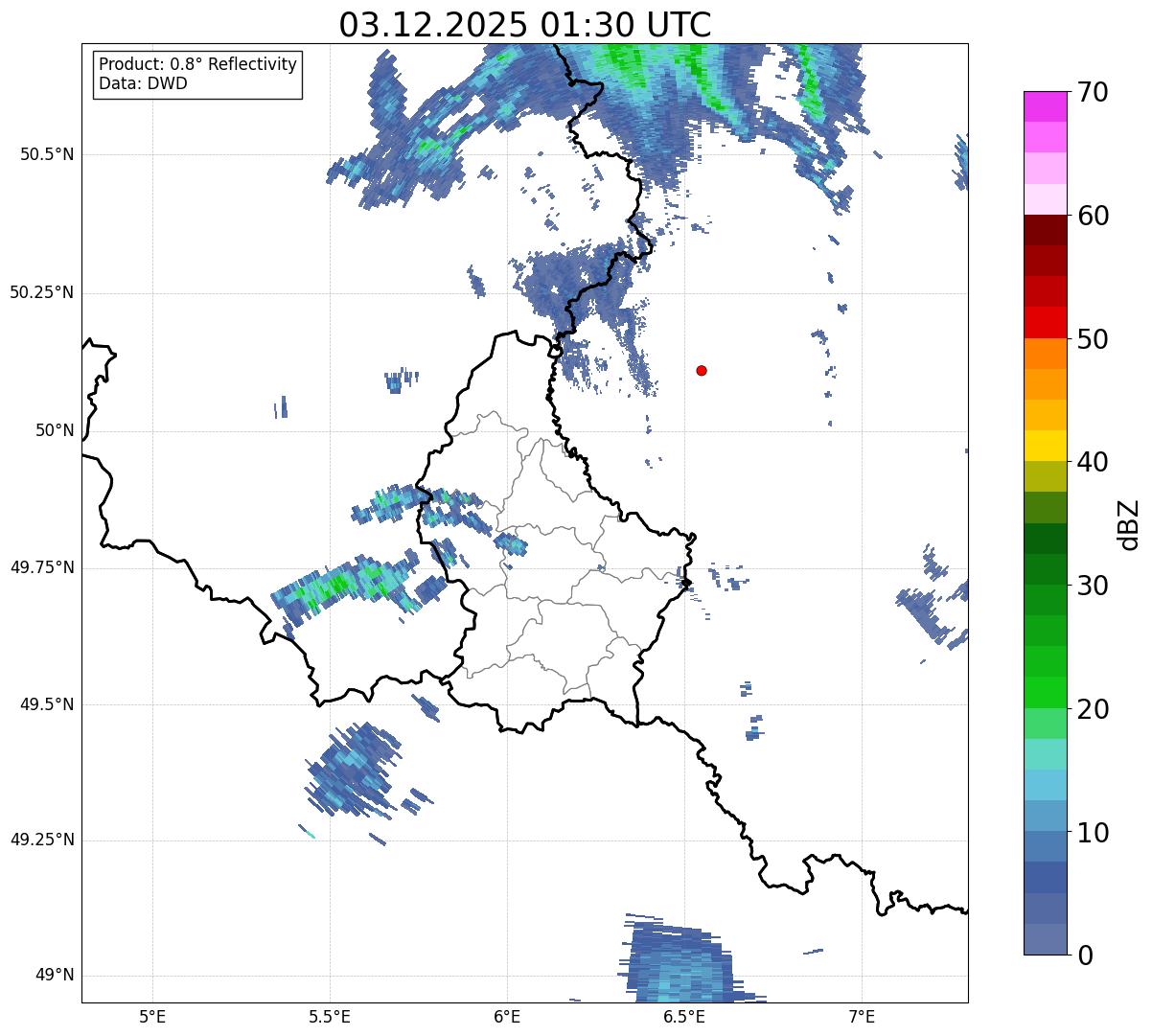
Task: Click the 49°N latitude label
Action: click(x=55, y=976)
